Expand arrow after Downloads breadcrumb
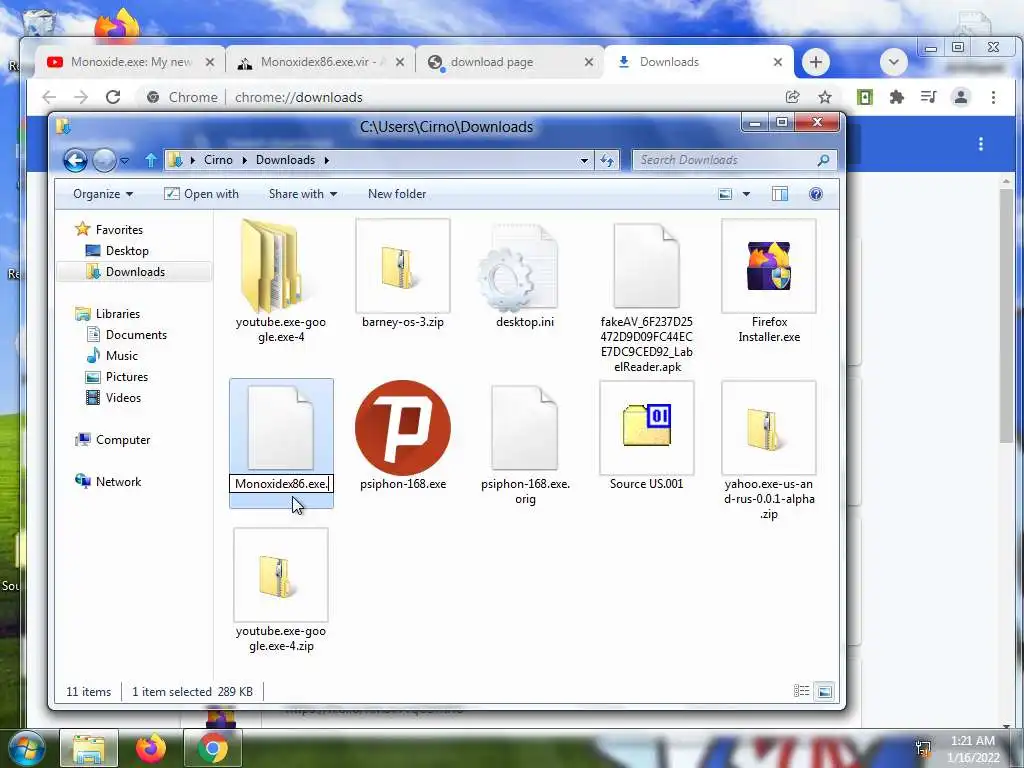The image size is (1024, 768). [327, 160]
